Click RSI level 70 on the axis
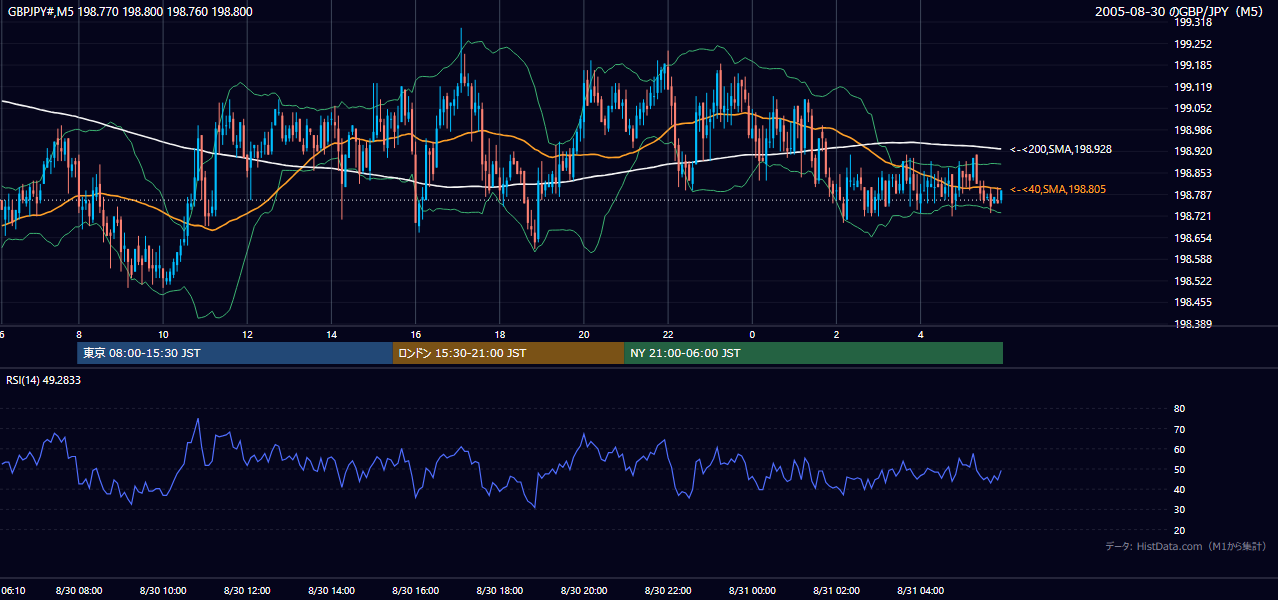The height and width of the screenshot is (600, 1278). [x=1179, y=429]
